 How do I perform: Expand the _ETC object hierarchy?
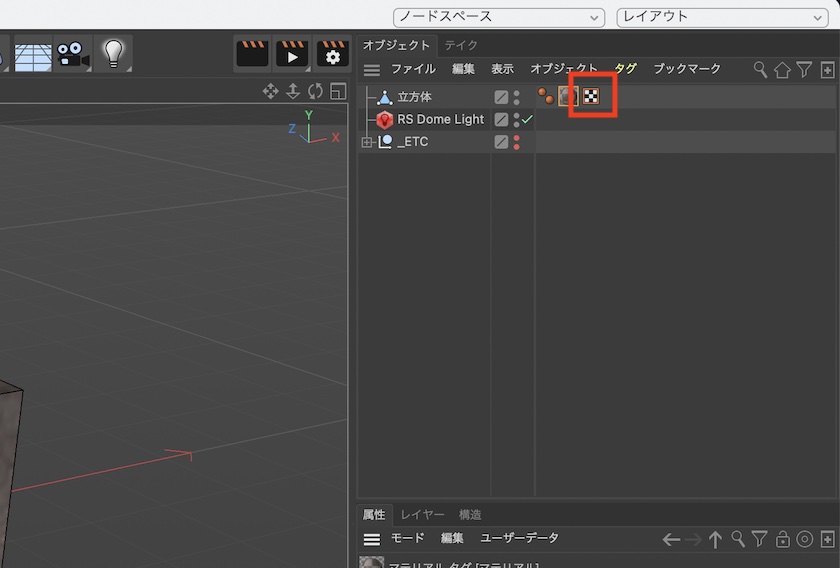pyautogui.click(x=367, y=142)
